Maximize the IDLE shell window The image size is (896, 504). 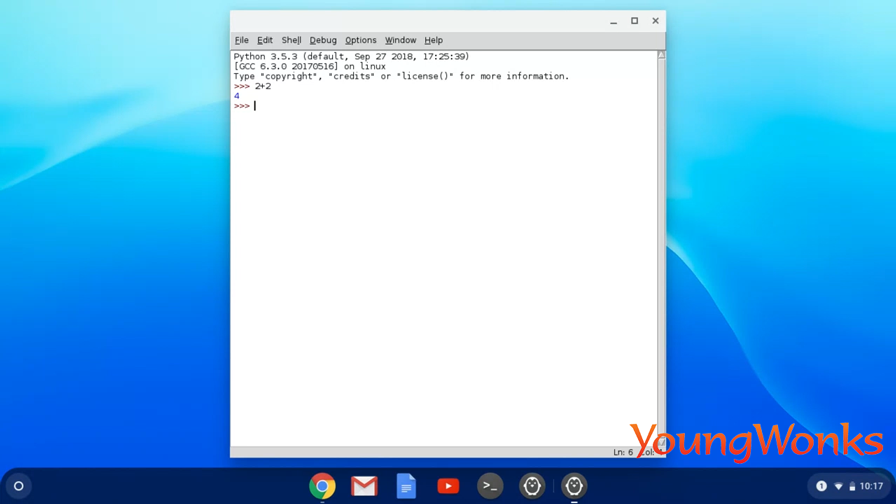tap(634, 21)
